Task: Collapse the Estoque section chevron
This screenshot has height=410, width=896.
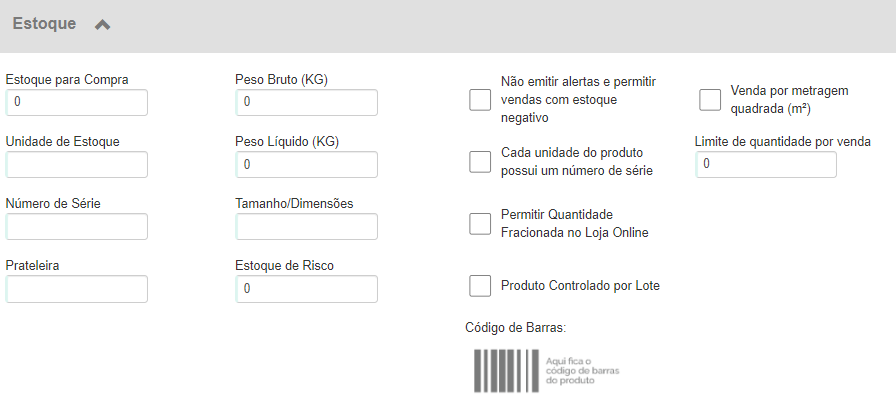Action: [x=102, y=25]
